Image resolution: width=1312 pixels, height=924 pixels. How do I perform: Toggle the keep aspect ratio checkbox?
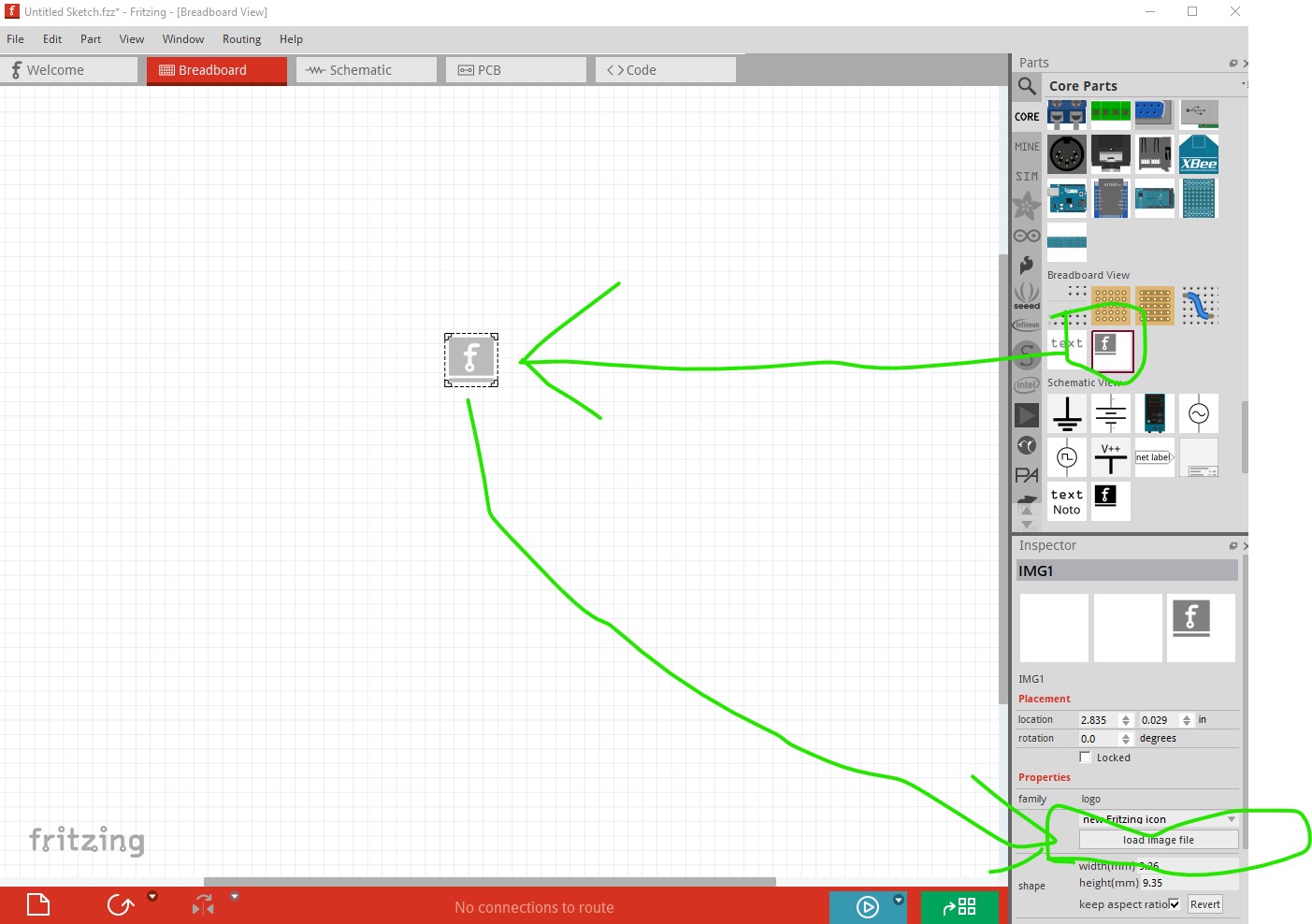(1174, 904)
